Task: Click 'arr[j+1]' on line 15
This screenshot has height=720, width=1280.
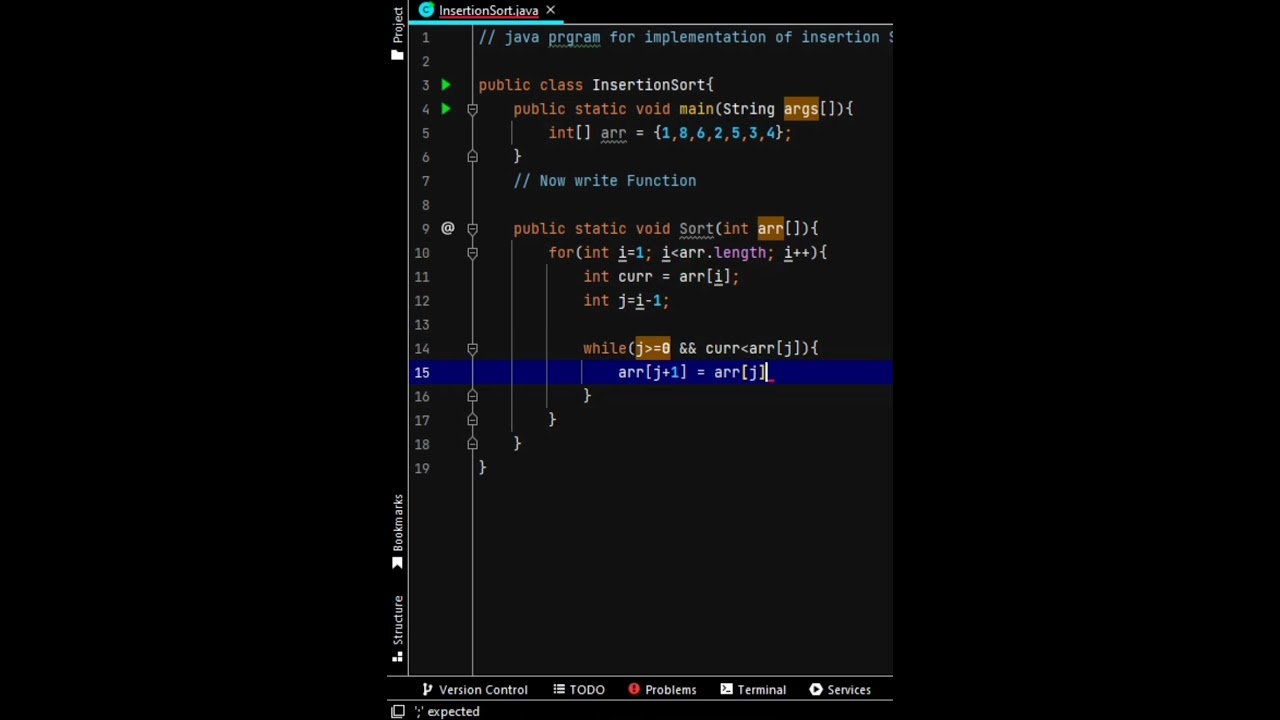Action: (652, 373)
